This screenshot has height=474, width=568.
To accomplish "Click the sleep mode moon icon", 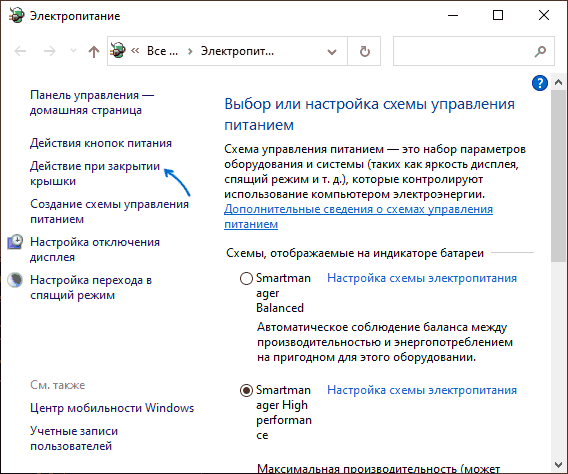I will tap(15, 280).
